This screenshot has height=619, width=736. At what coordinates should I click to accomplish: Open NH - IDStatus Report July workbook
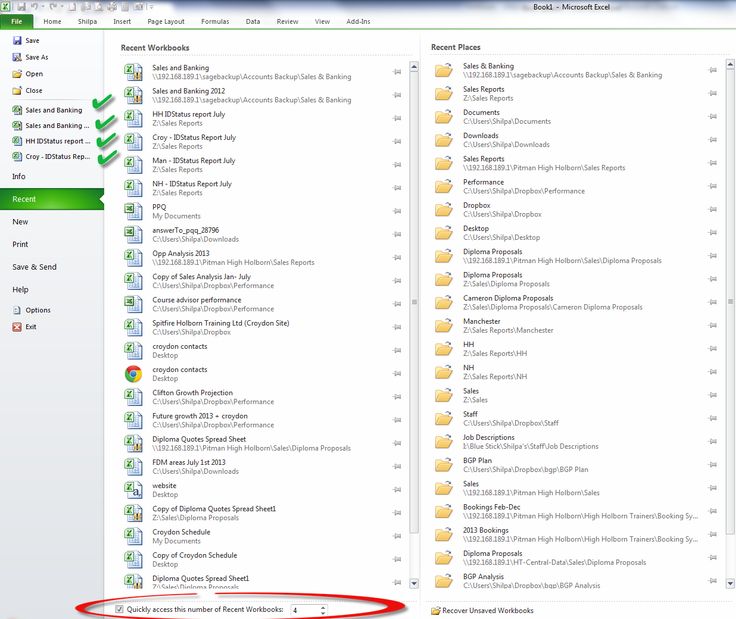point(262,188)
